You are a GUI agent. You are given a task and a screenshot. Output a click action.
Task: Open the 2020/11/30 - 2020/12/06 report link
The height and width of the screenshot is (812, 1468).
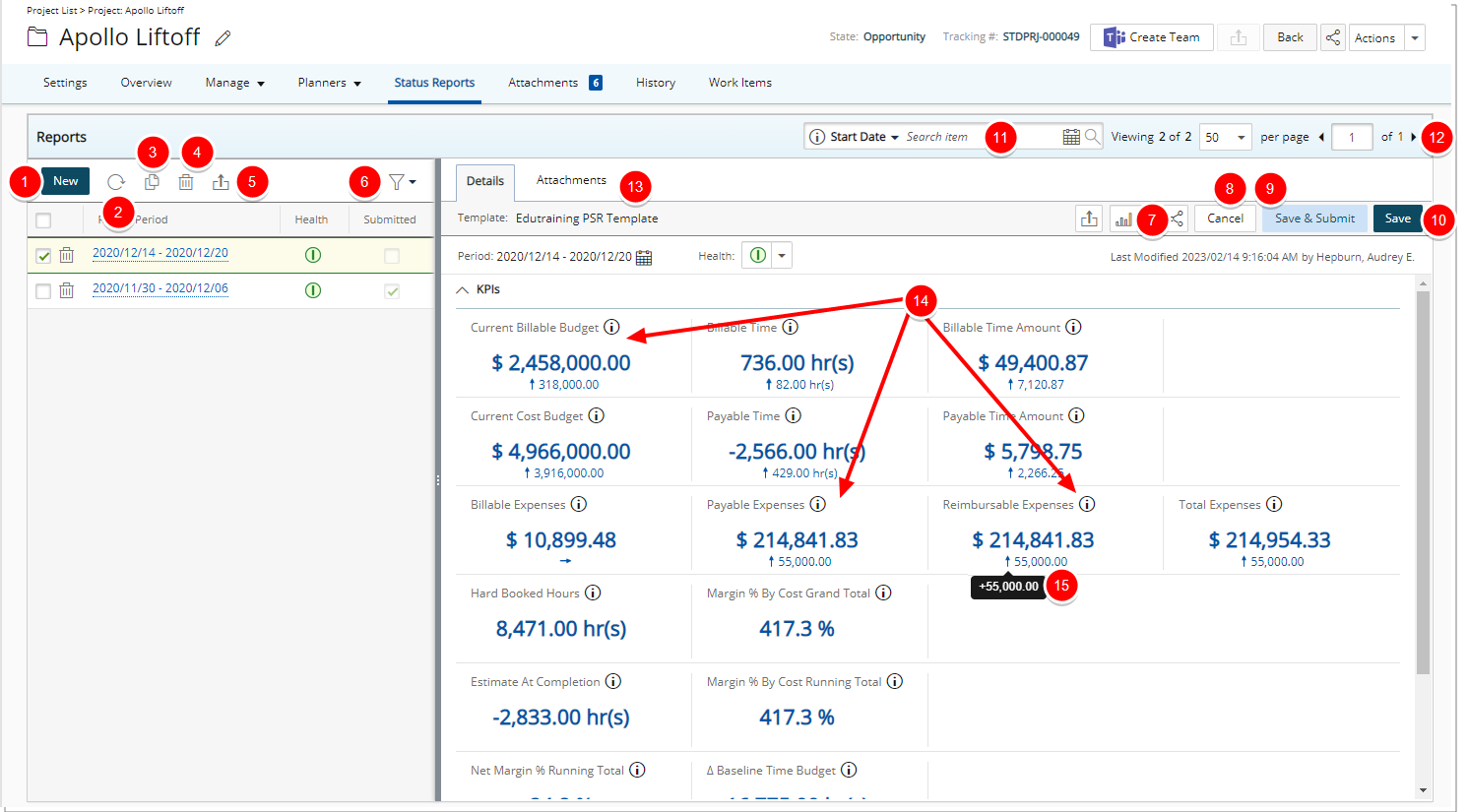[160, 288]
